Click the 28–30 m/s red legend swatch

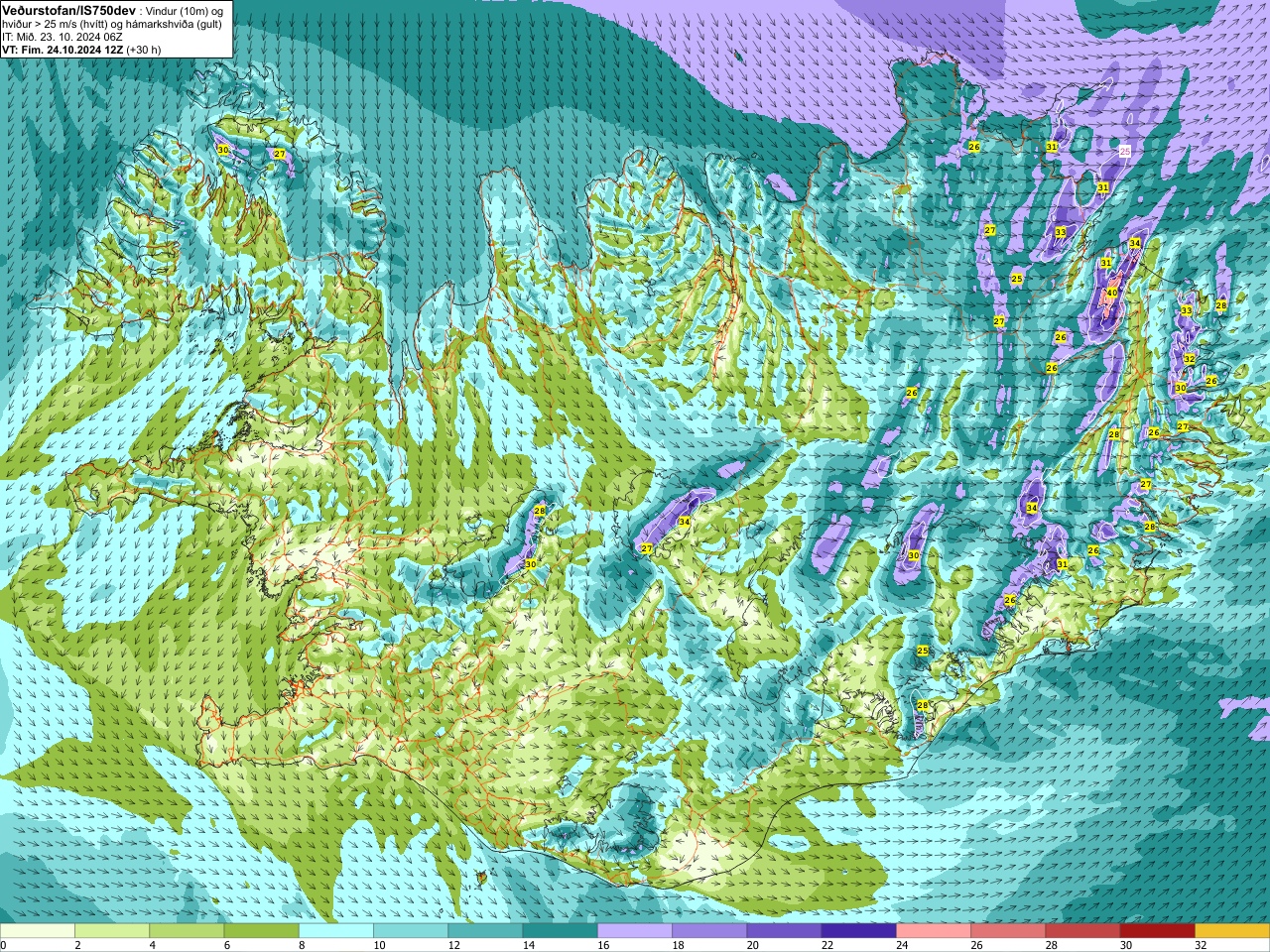(x=1083, y=930)
